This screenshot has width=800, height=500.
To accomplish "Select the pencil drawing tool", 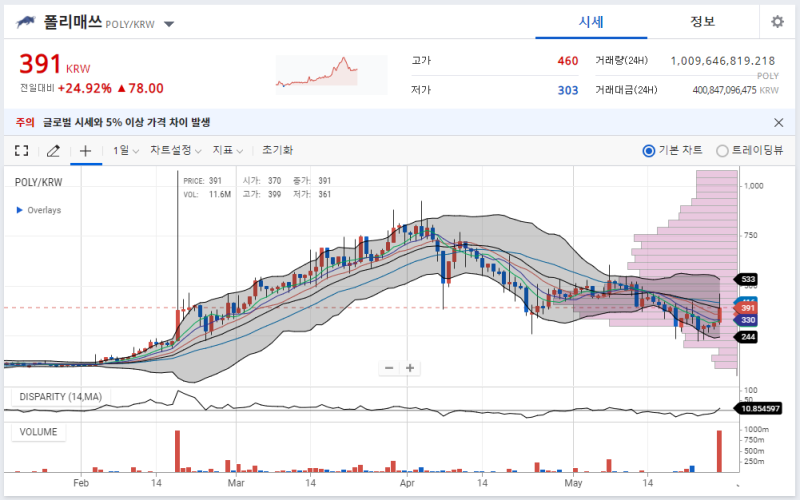I will point(53,151).
